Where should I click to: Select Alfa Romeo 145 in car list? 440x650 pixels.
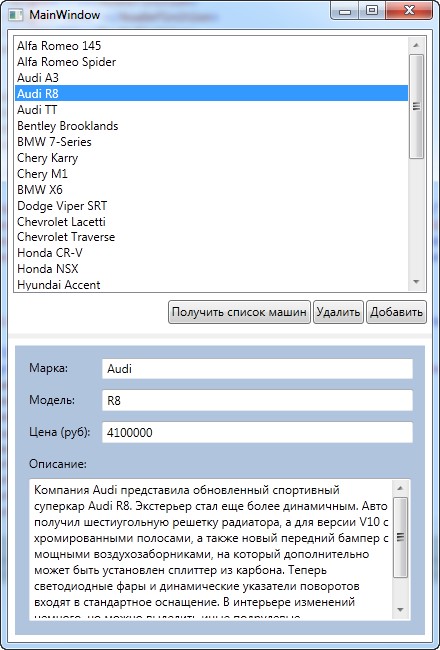point(211,46)
